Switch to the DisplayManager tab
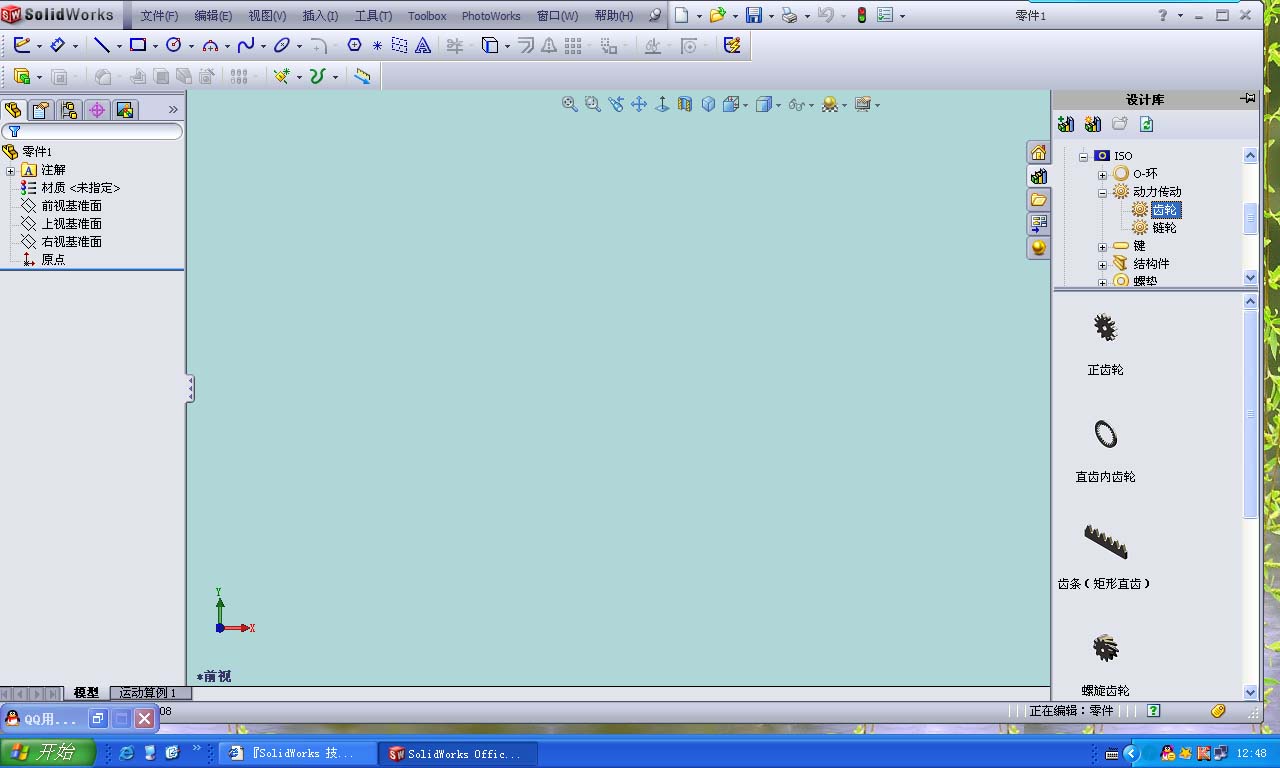Viewport: 1280px width, 768px height. tap(125, 110)
